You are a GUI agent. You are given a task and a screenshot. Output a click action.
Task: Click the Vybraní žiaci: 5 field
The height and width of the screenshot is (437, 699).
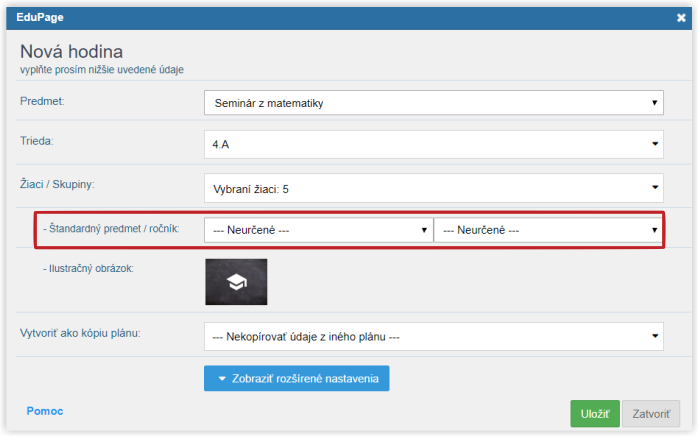434,188
